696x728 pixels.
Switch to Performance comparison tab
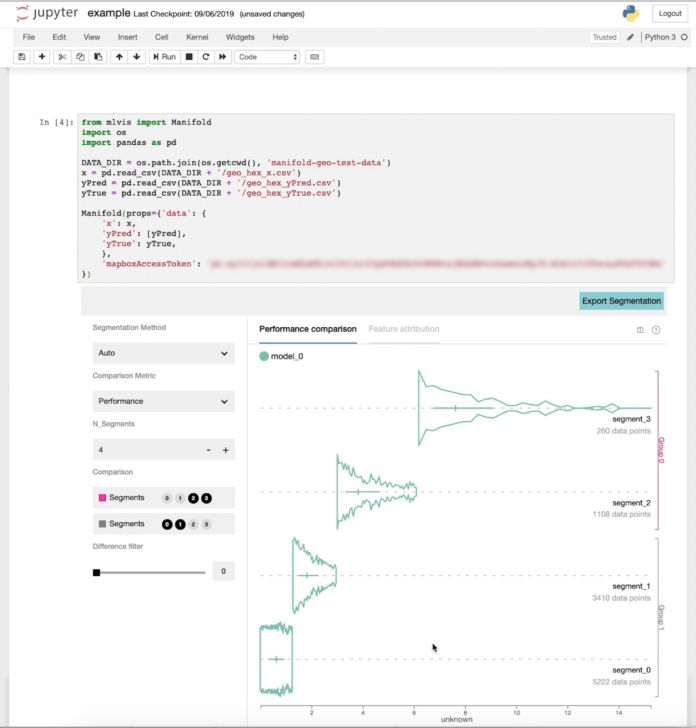(x=308, y=329)
